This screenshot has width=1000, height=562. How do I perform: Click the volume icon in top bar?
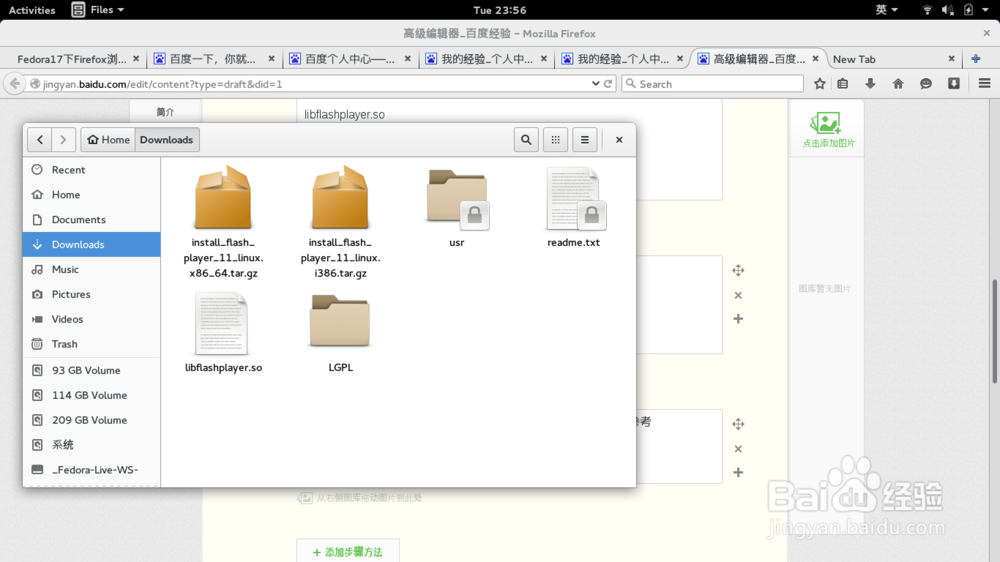[948, 10]
